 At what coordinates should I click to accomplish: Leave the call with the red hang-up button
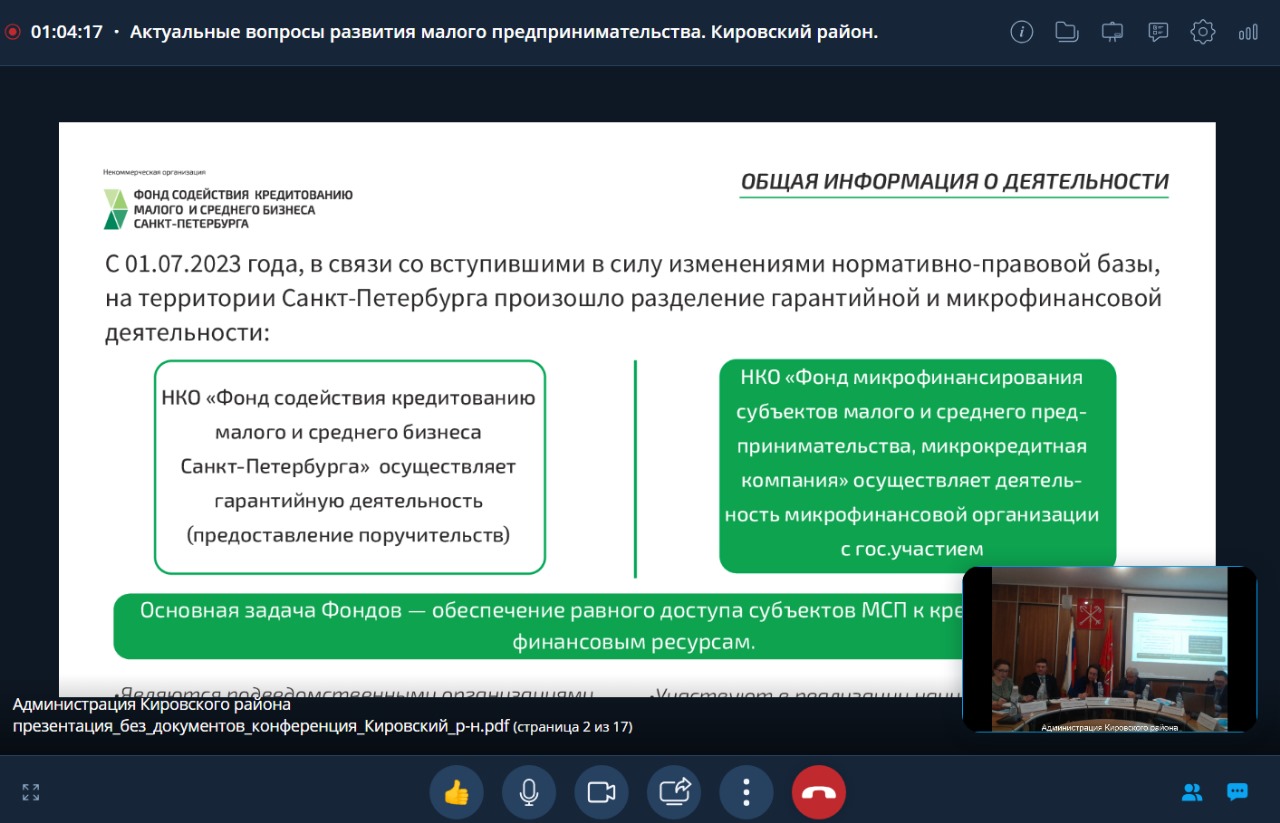point(819,793)
